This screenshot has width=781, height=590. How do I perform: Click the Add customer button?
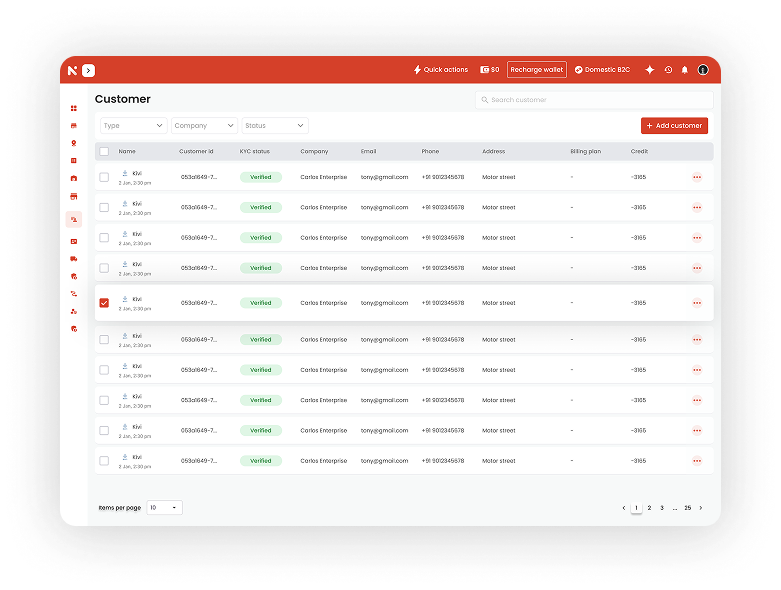pos(674,126)
